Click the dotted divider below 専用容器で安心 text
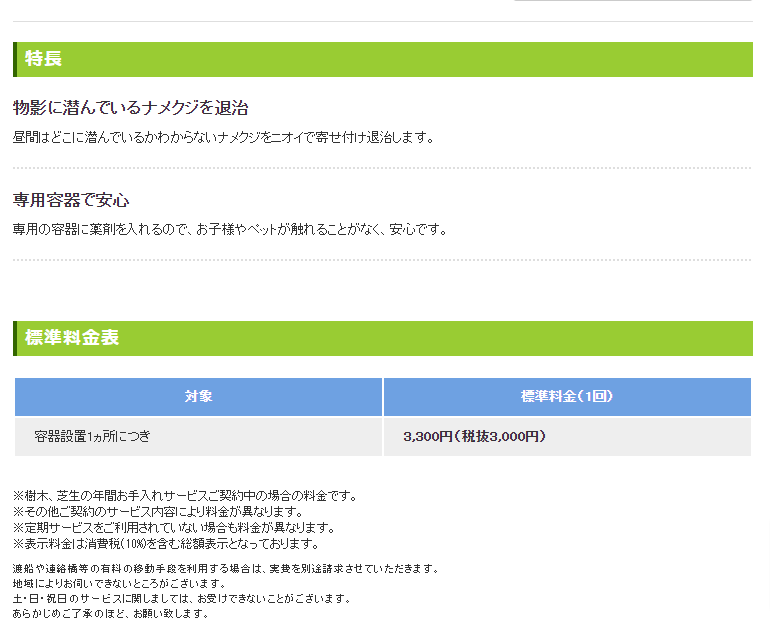This screenshot has width=770, height=628. 381,260
